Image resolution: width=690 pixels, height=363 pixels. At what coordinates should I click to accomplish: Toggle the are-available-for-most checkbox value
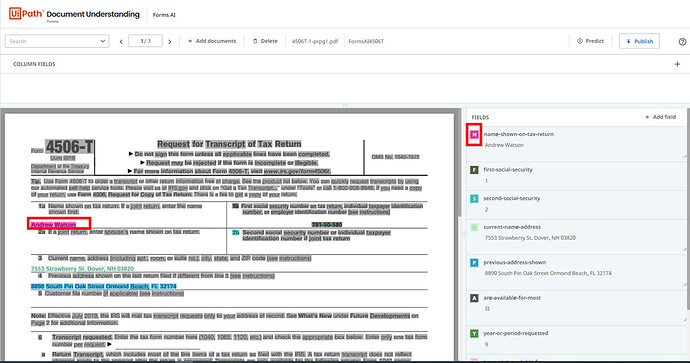tap(487, 308)
